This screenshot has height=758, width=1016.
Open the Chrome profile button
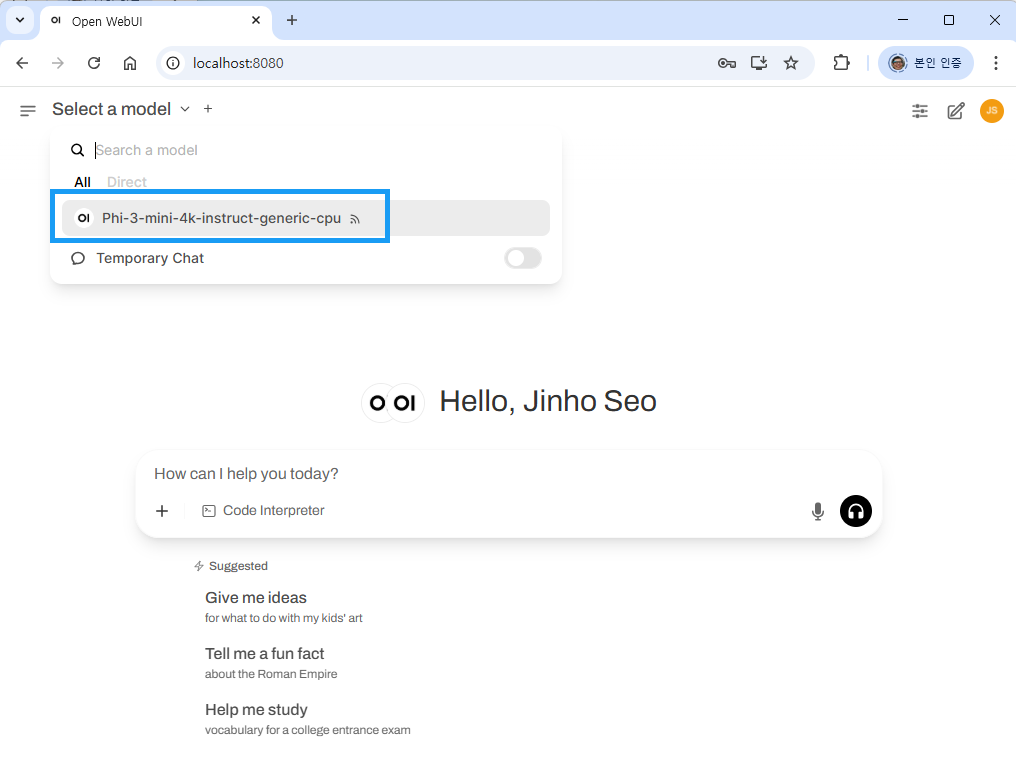(925, 63)
